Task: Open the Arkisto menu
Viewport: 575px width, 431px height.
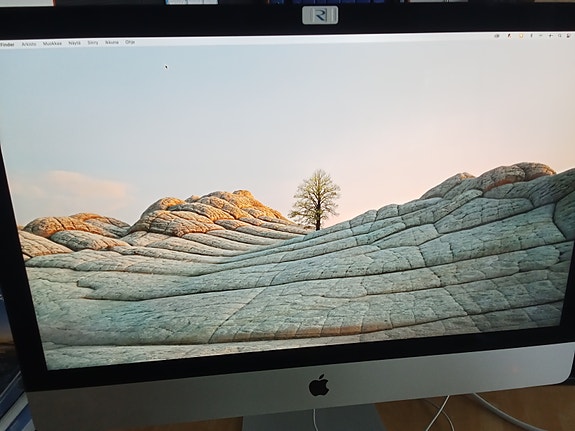Action: click(29, 44)
